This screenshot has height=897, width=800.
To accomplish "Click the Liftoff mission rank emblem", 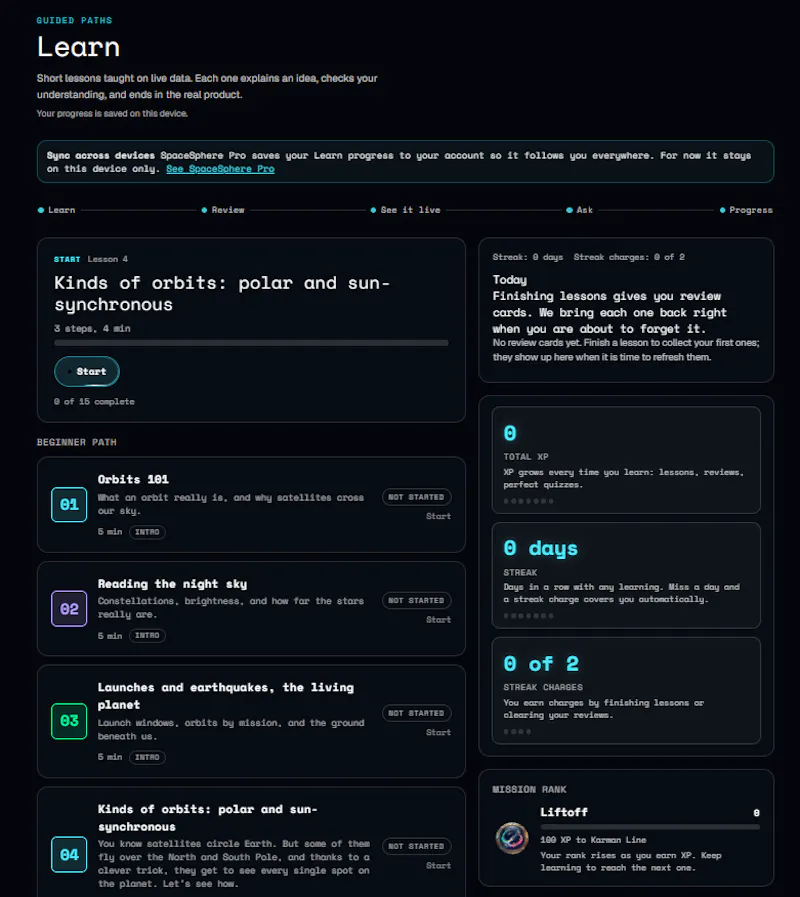I will point(512,838).
